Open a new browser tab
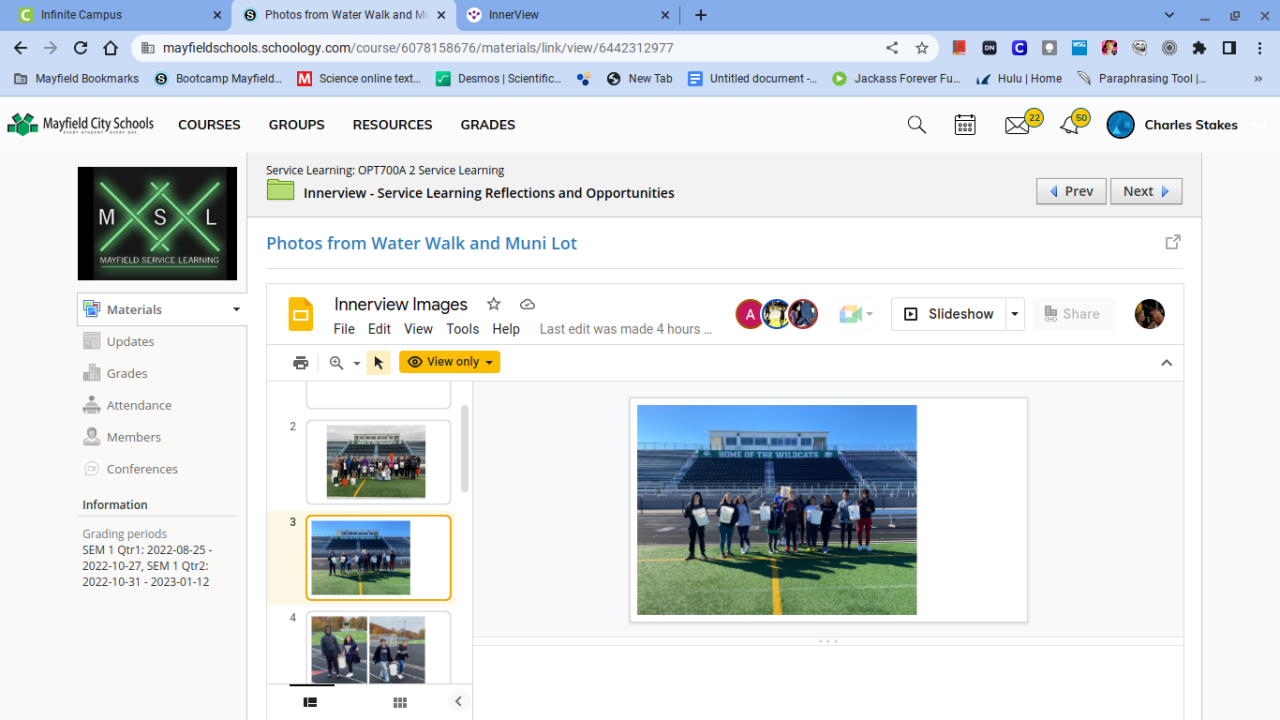Viewport: 1280px width, 720px height. (701, 15)
